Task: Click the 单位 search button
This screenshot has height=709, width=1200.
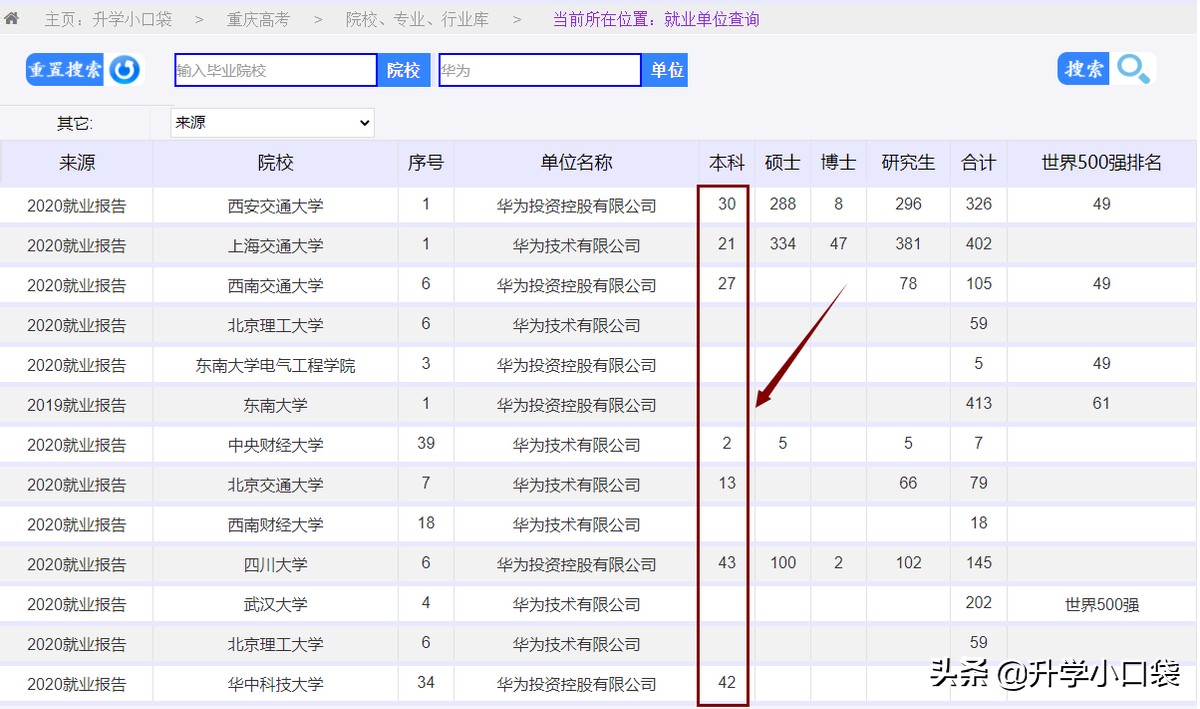Action: click(665, 70)
